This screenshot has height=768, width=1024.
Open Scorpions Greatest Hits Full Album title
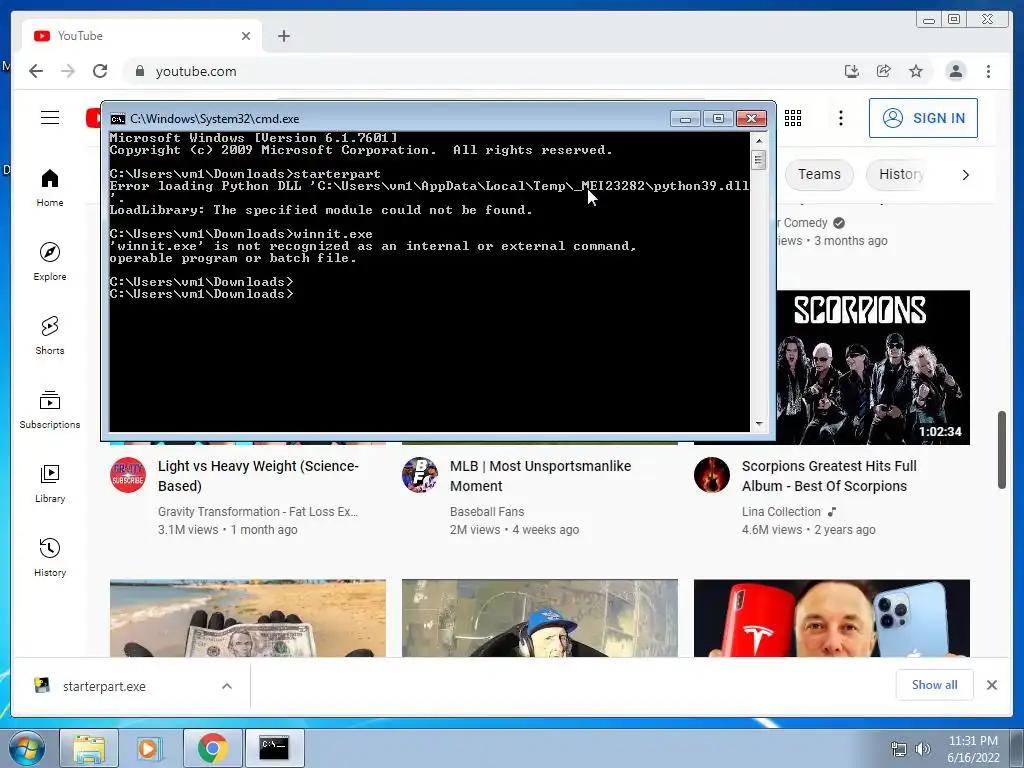[x=829, y=476]
